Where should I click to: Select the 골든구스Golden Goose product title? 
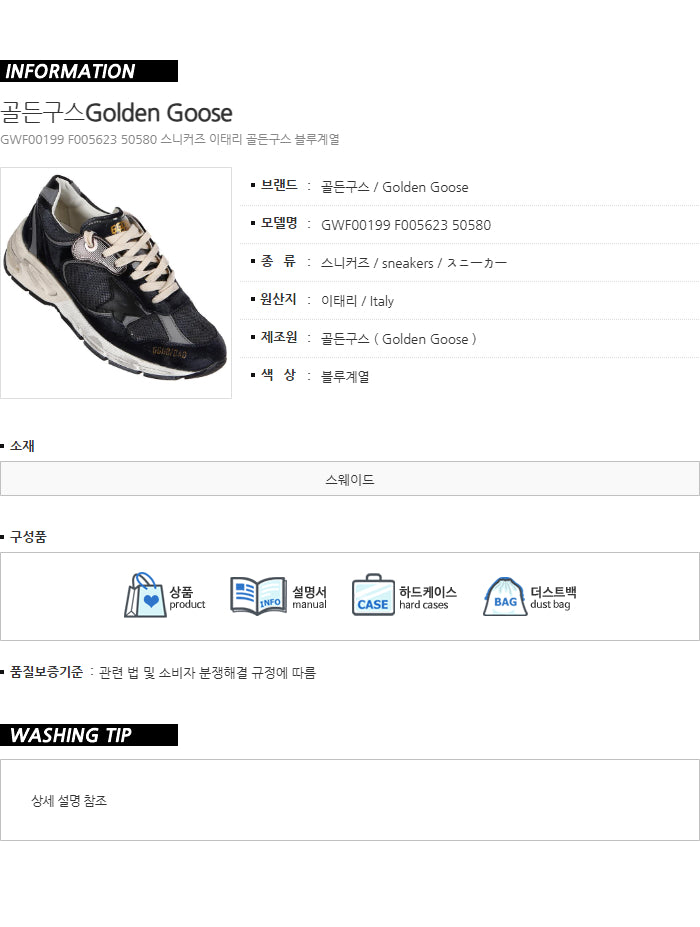[116, 113]
